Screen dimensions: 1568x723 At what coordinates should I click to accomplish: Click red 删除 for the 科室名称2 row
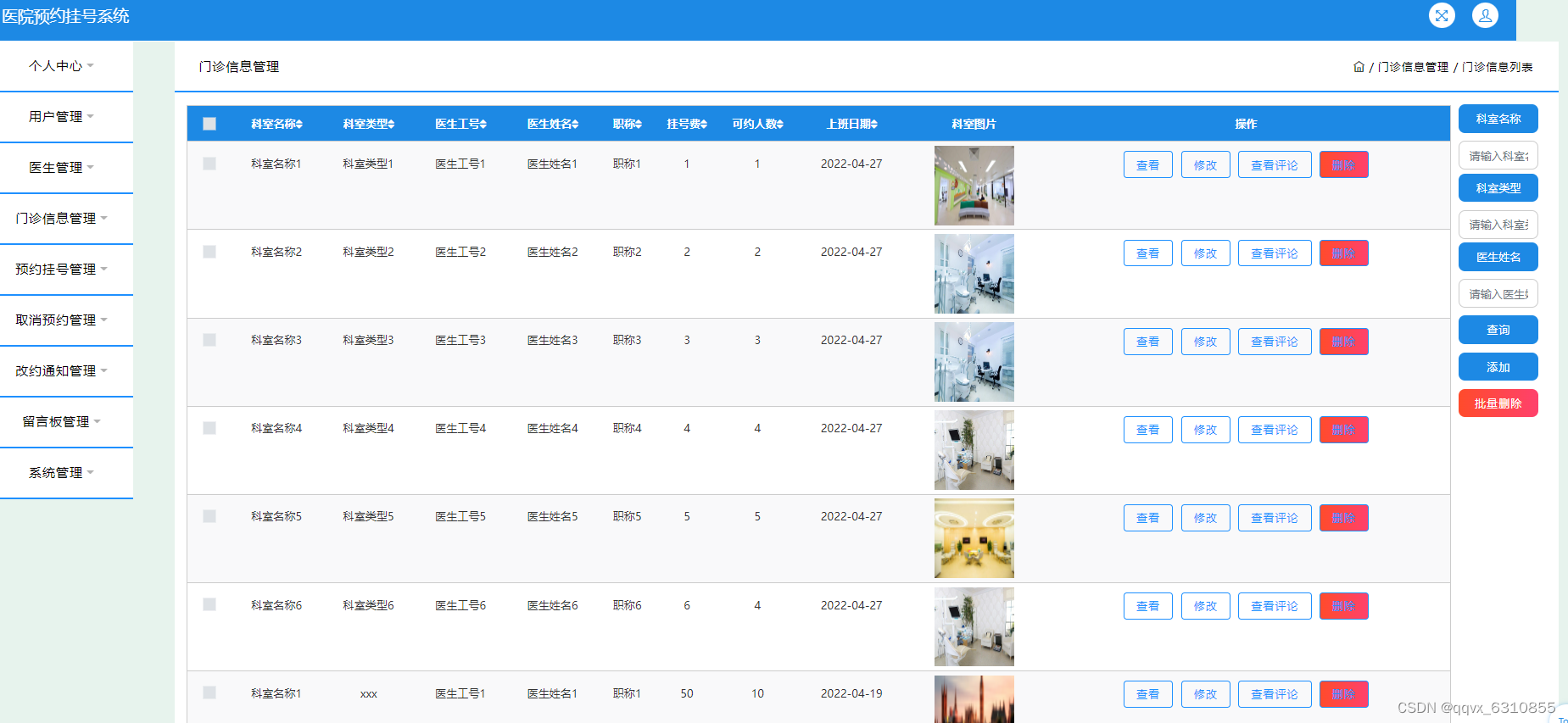[x=1343, y=253]
